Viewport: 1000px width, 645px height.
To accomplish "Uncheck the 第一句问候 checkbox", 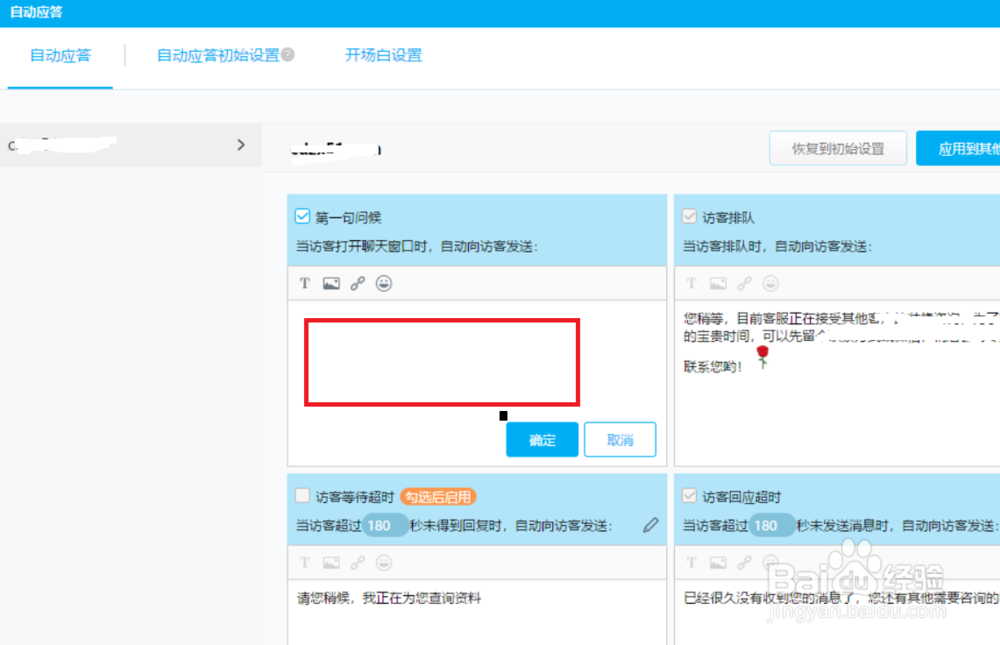I will pyautogui.click(x=302, y=216).
